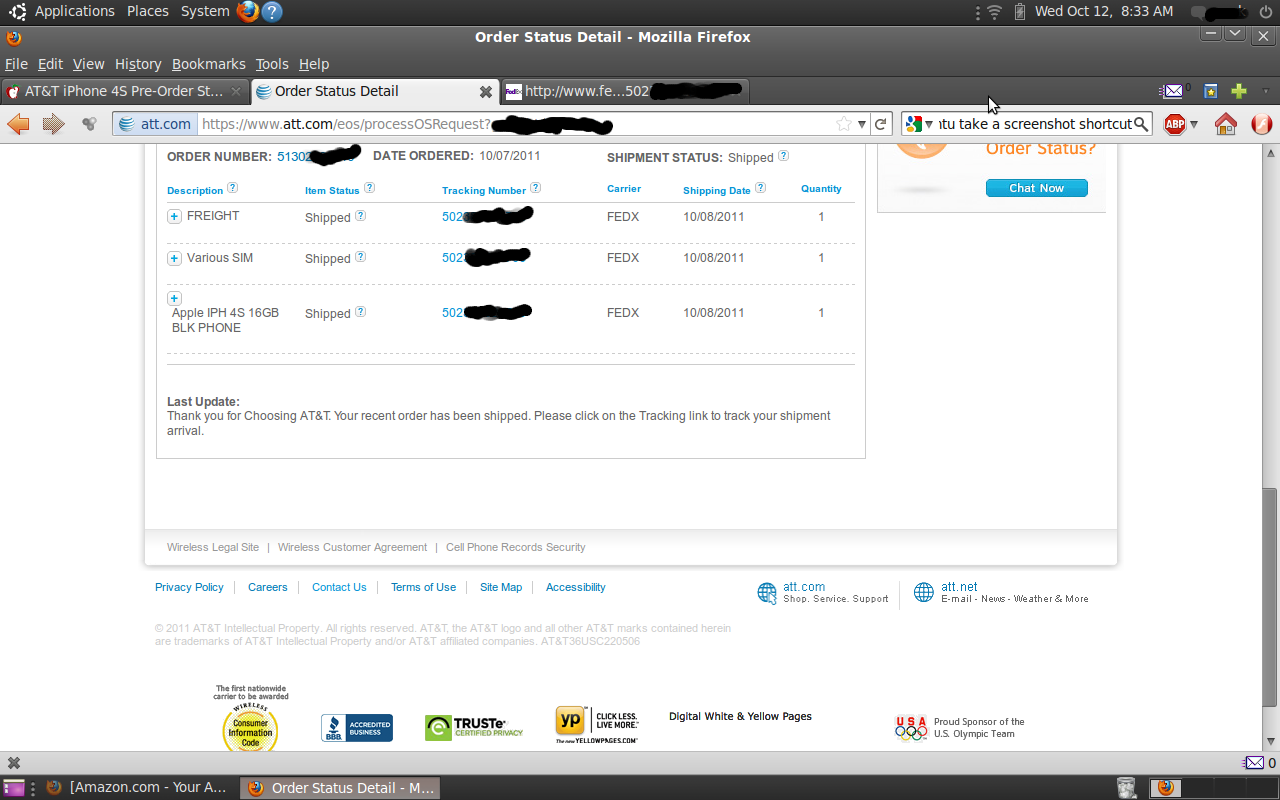Click the Firefox launcher in top panel

[x=248, y=11]
